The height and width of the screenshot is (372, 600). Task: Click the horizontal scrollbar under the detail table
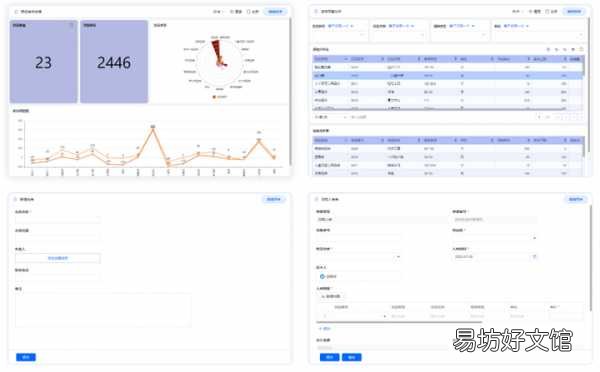point(399,322)
